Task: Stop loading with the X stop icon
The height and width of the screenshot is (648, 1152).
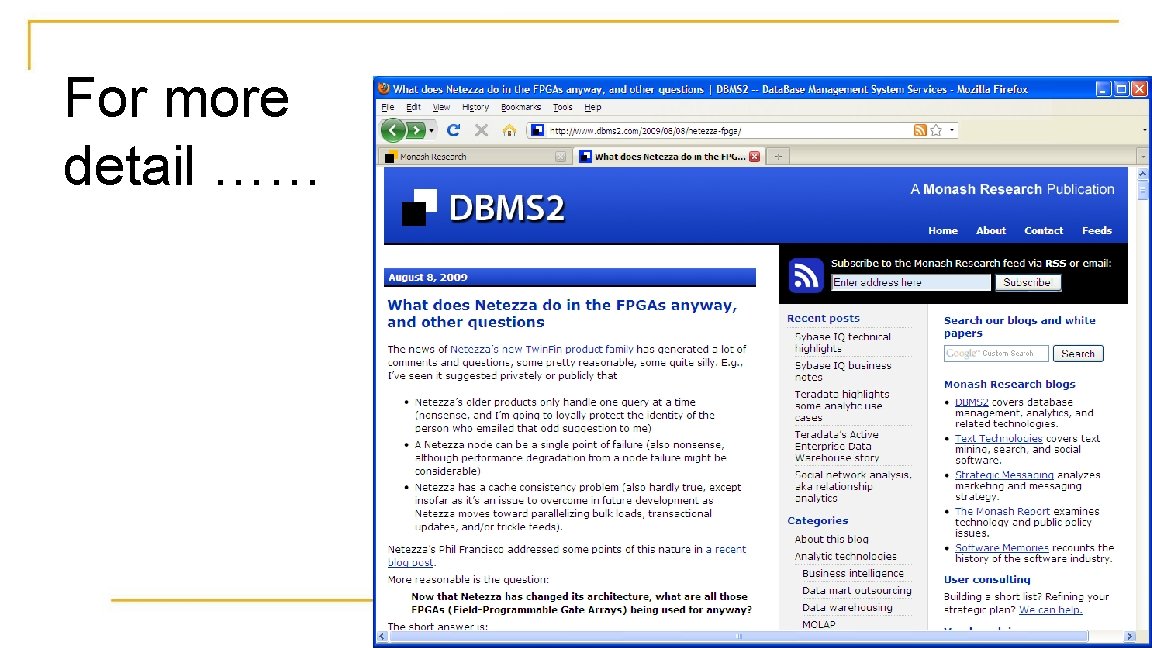Action: (481, 130)
